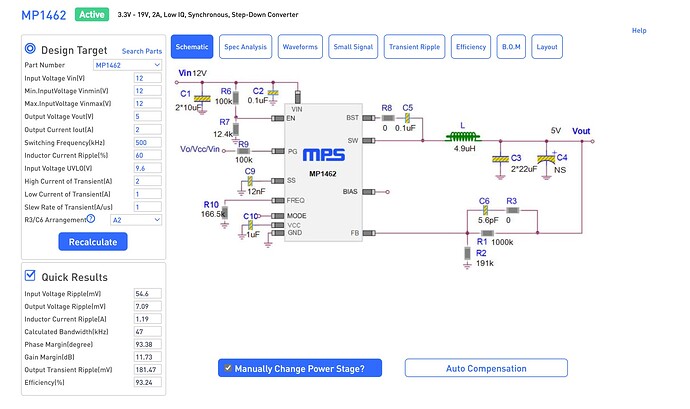Uncheck Manually Change Power Stage checkbox
Viewport: 690px width, 409px height.
click(228, 368)
